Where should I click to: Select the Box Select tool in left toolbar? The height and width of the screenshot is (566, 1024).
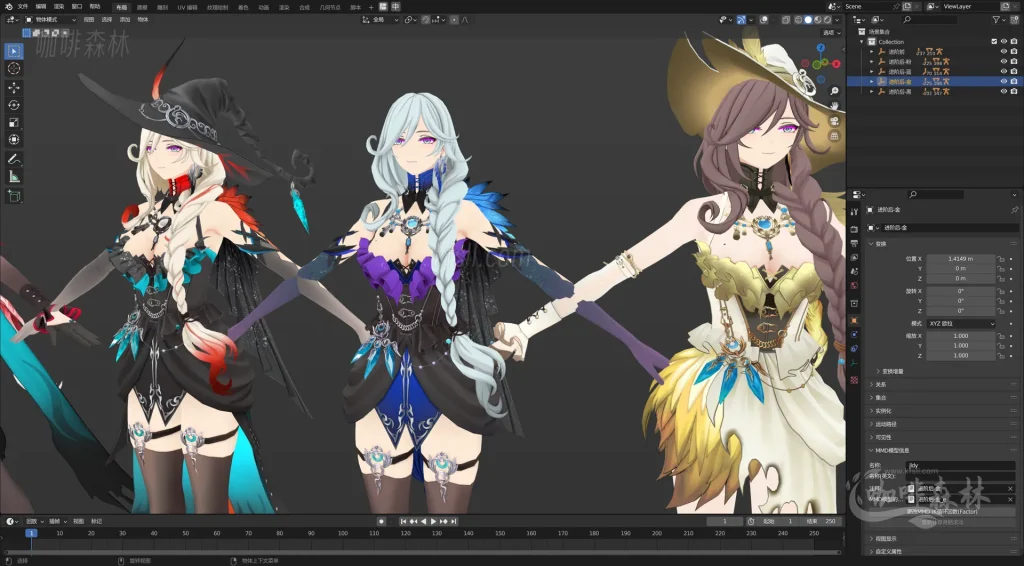click(14, 51)
